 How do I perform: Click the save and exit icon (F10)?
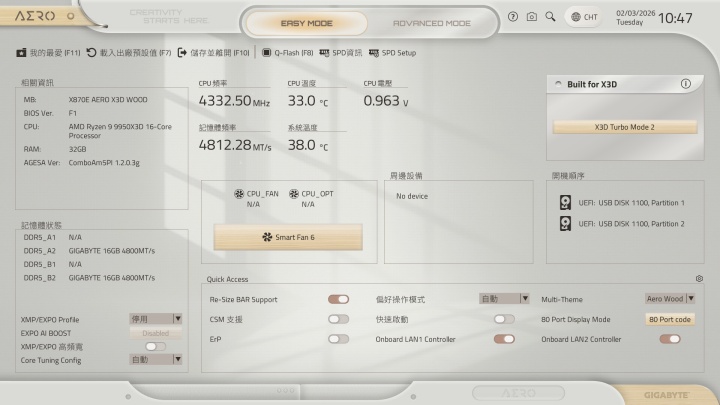tap(182, 53)
